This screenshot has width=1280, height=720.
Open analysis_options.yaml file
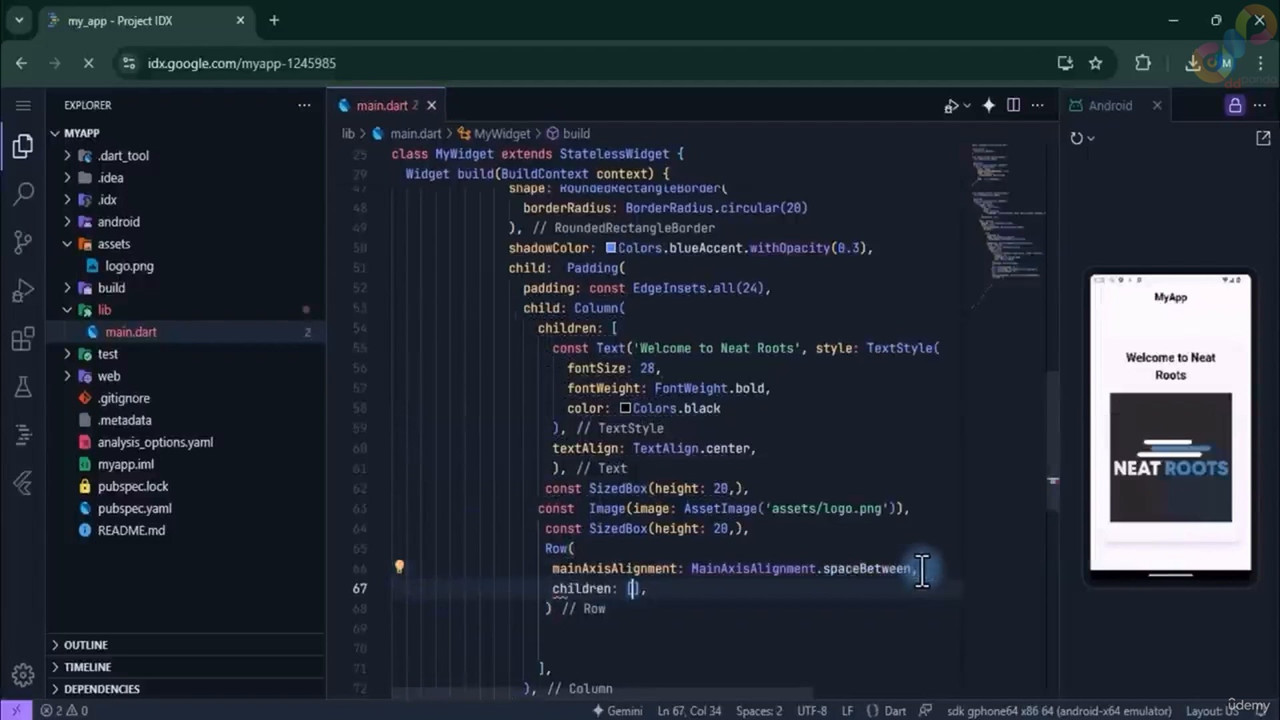[x=155, y=442]
